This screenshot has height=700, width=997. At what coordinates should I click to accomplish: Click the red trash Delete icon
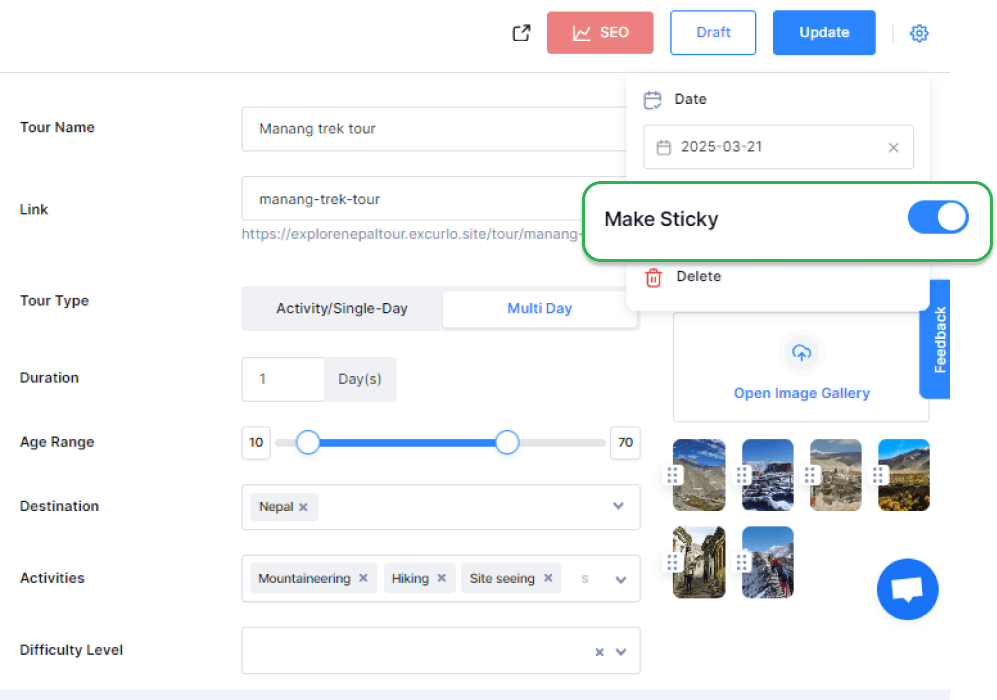[x=653, y=277]
